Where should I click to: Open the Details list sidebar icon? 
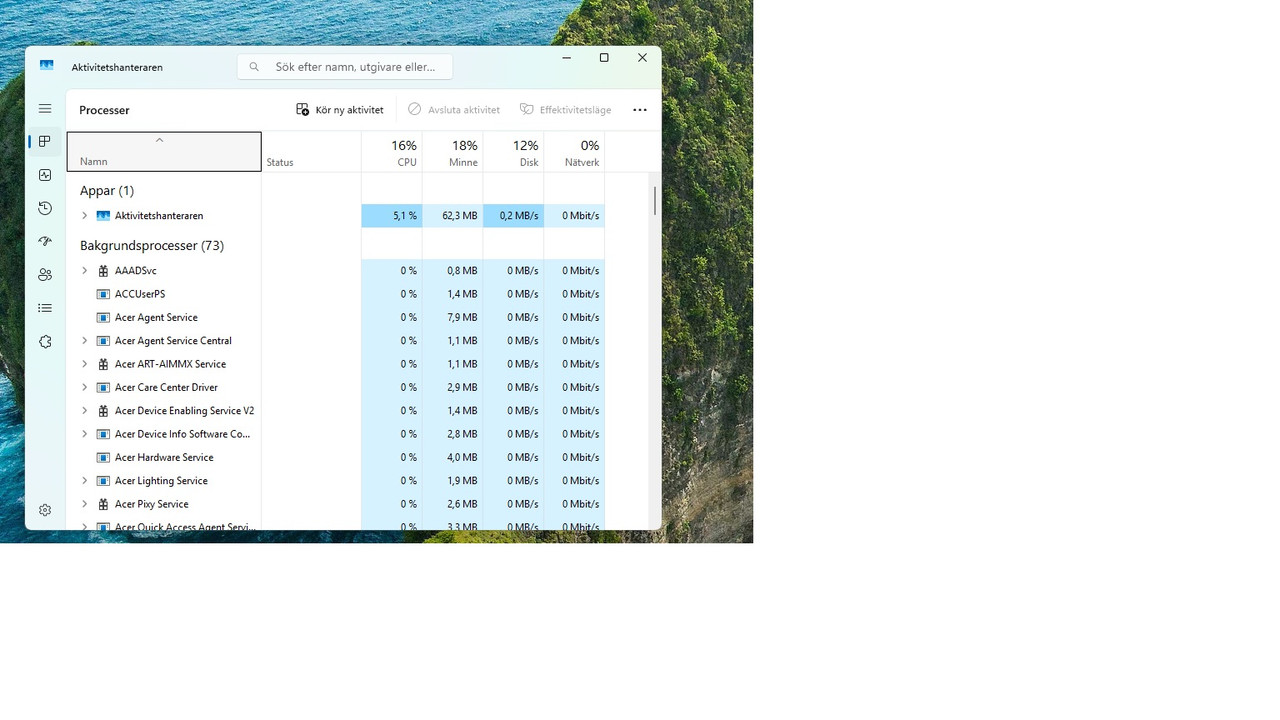pos(45,308)
